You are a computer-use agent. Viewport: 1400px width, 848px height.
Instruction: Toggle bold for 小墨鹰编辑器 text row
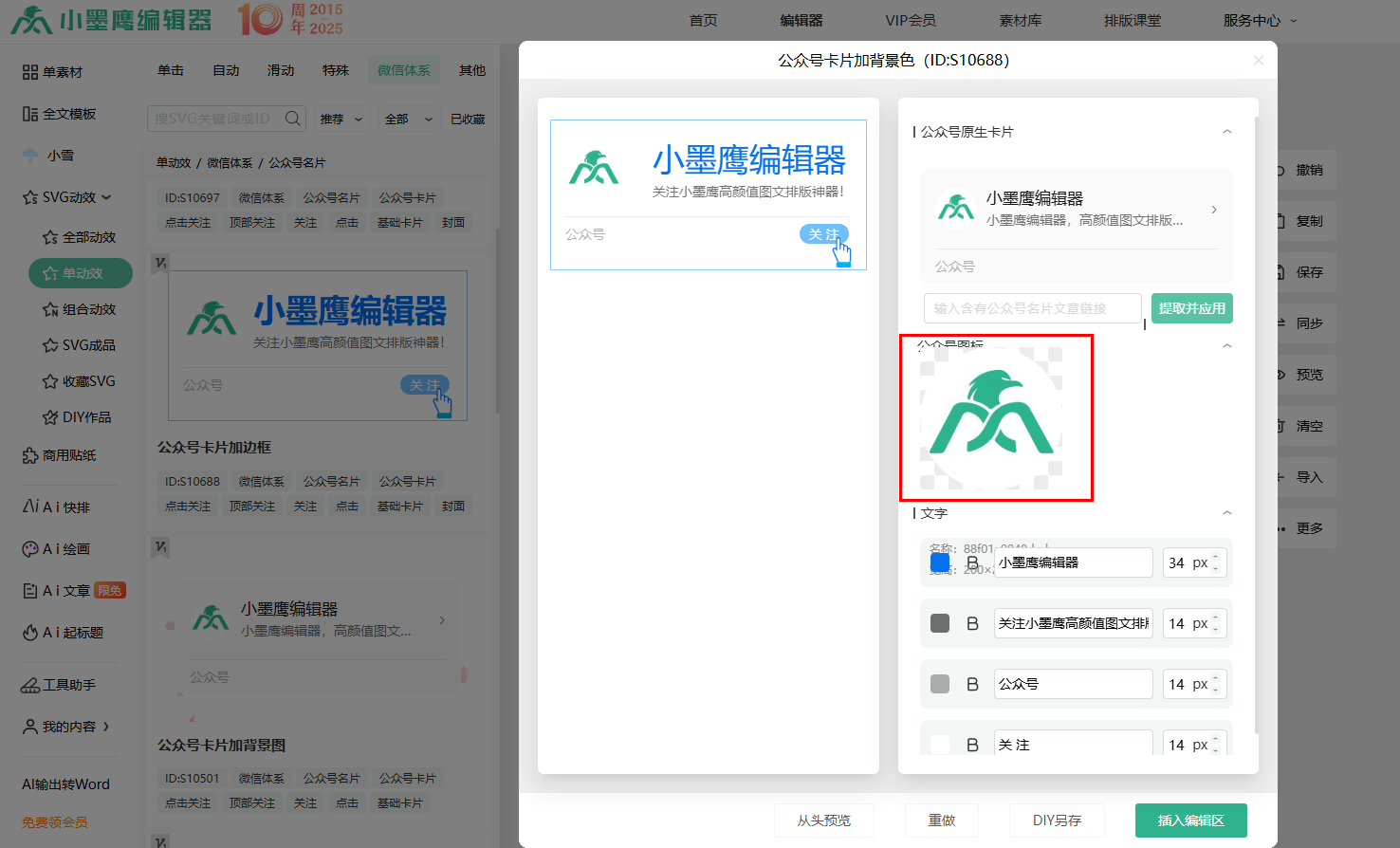pyautogui.click(x=972, y=562)
